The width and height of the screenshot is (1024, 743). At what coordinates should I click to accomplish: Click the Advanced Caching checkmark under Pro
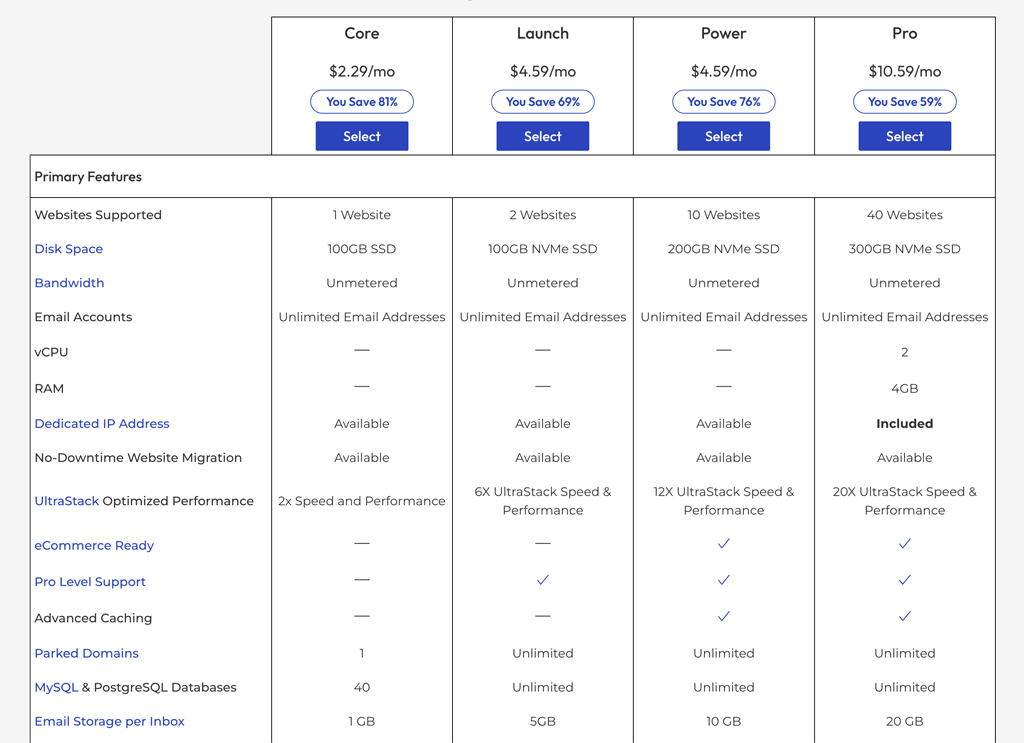point(904,616)
